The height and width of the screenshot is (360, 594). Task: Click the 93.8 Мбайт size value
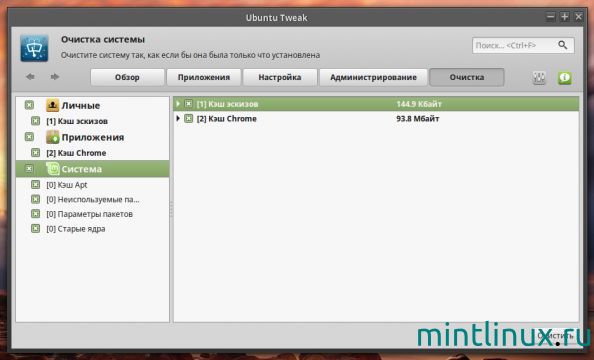[x=418, y=119]
